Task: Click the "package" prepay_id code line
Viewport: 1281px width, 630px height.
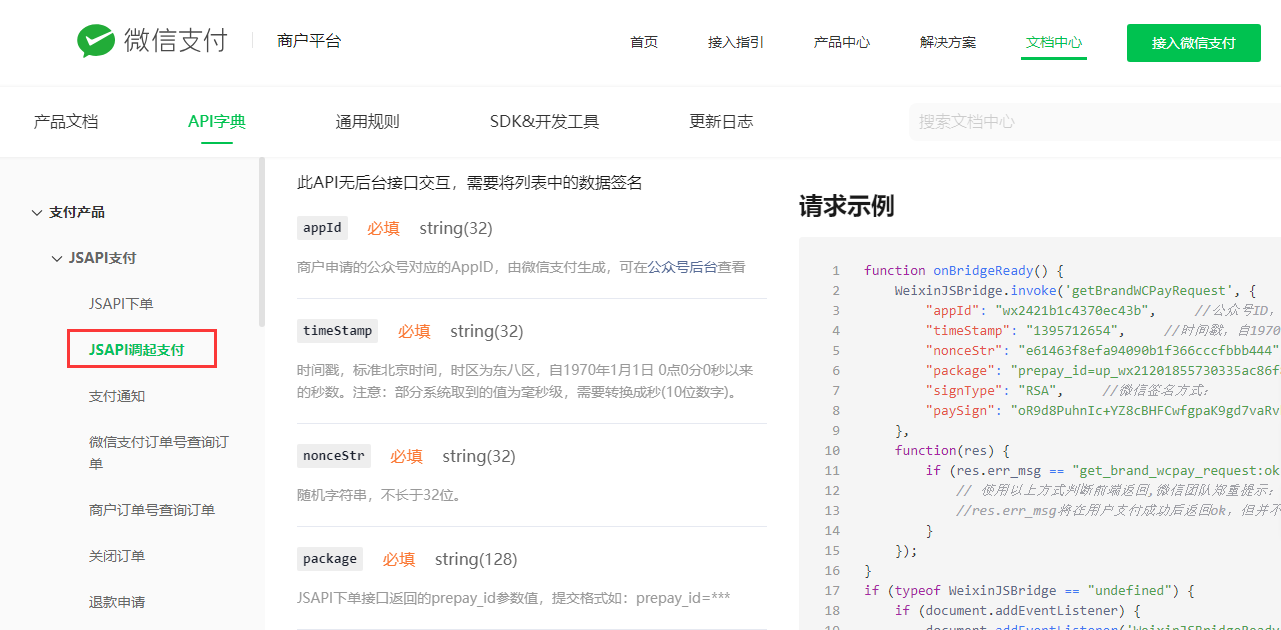Action: (x=1103, y=370)
